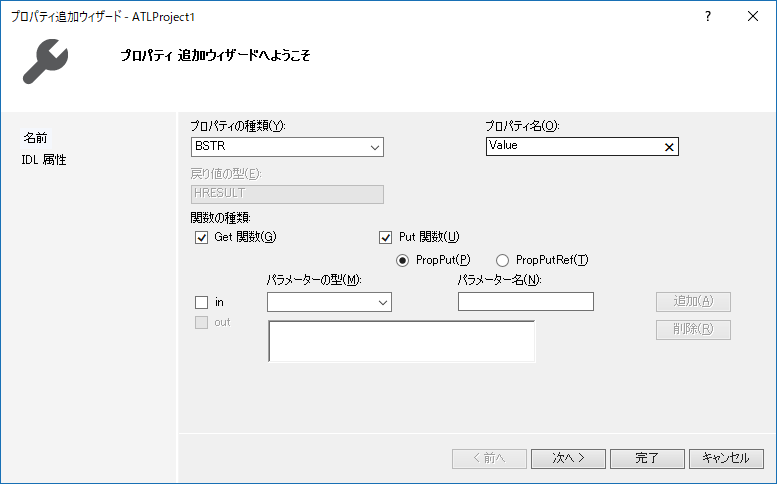Viewport: 777px width, 484px height.
Task: Close the property wizard window
Action: coord(753,16)
